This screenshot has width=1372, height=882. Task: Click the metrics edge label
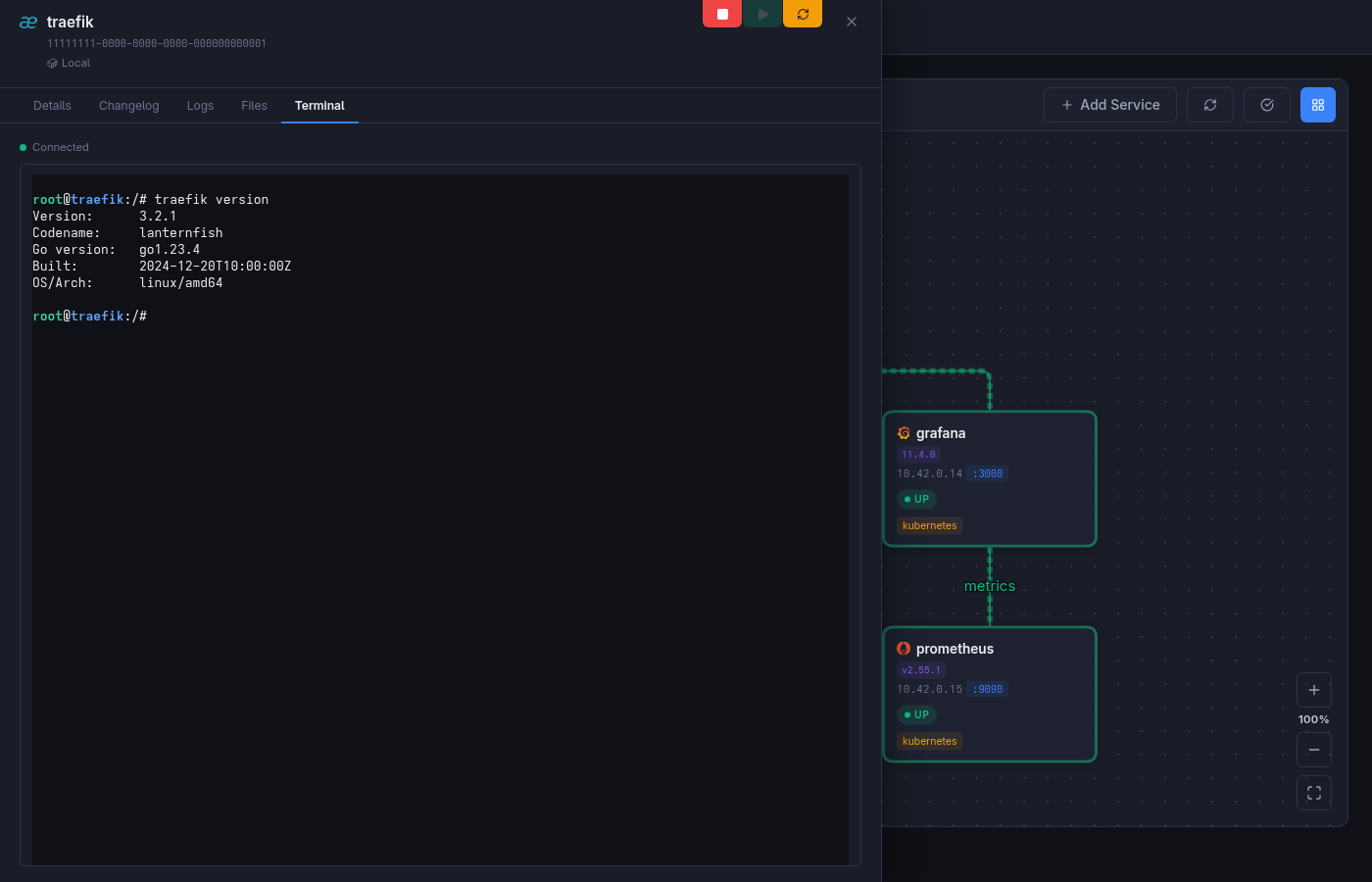click(990, 586)
